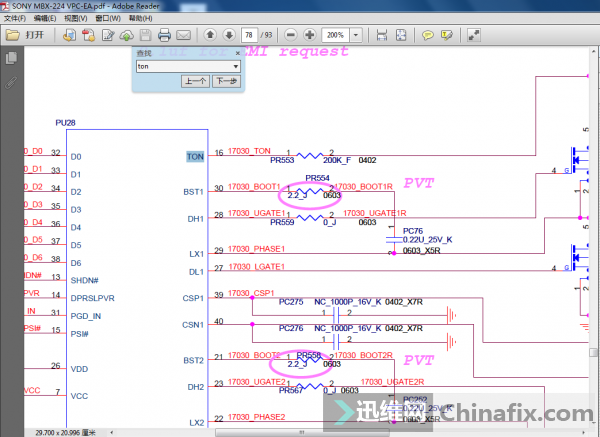
Task: Click the PR554 resistor label
Action: [x=318, y=178]
